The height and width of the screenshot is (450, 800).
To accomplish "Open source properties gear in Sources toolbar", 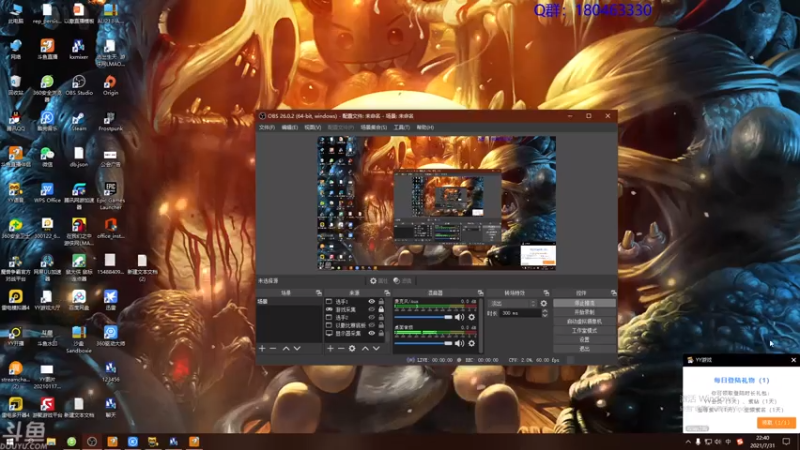I will (352, 348).
